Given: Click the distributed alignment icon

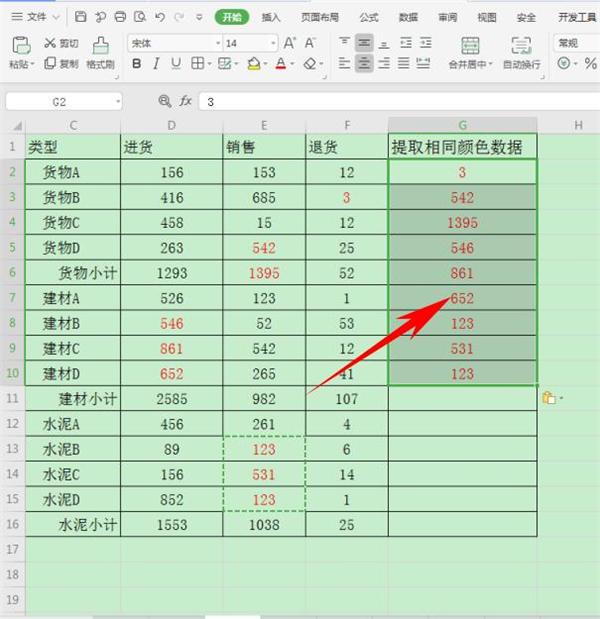Looking at the screenshot, I should point(423,63).
